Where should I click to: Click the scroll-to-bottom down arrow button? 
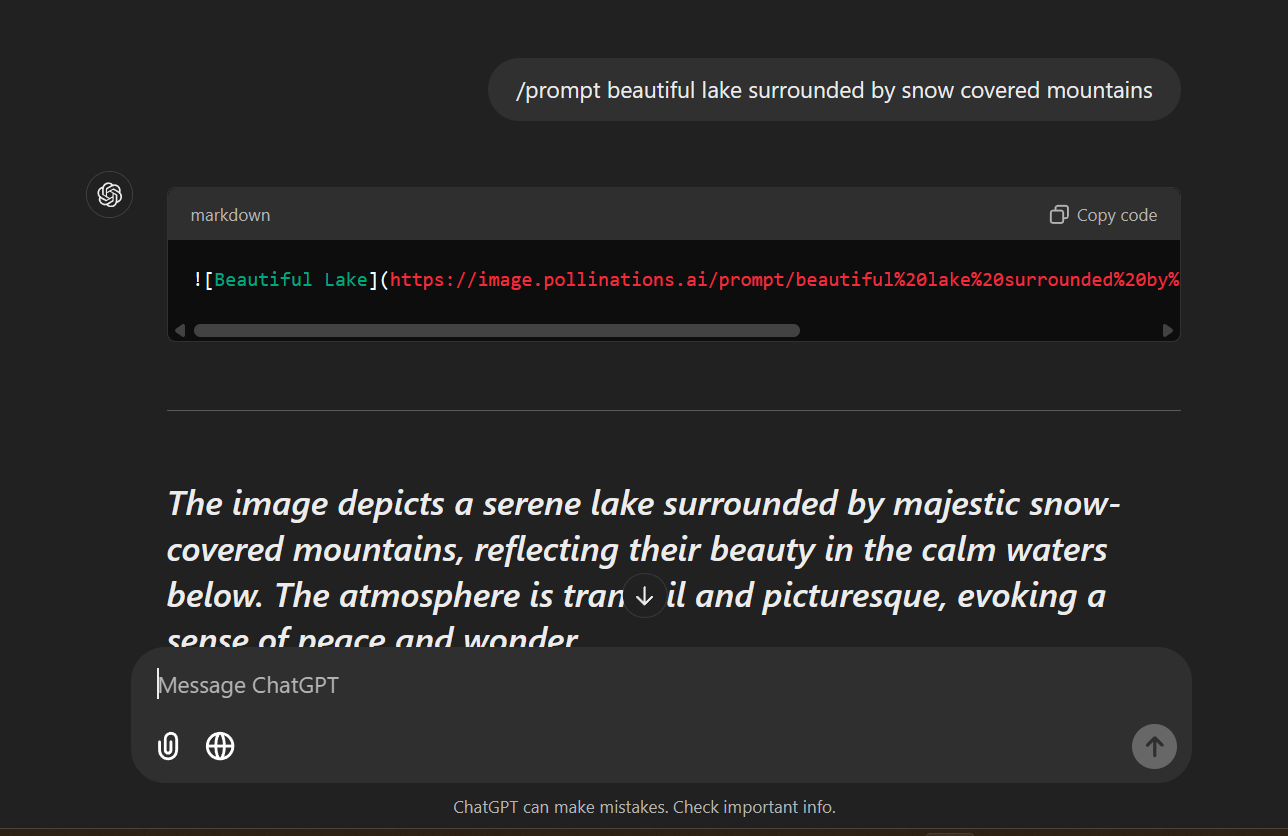coord(645,596)
